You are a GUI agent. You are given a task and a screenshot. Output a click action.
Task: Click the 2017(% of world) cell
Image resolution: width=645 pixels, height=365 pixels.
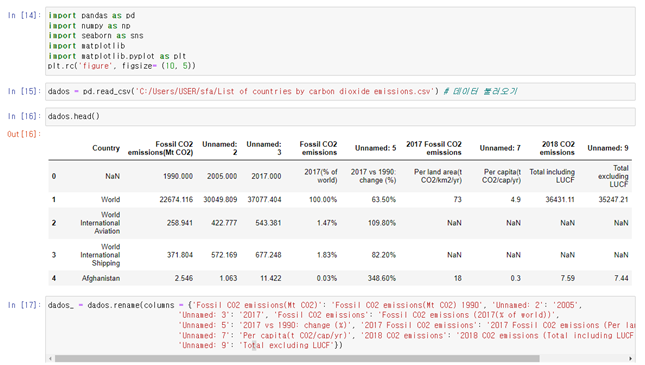[x=321, y=176]
